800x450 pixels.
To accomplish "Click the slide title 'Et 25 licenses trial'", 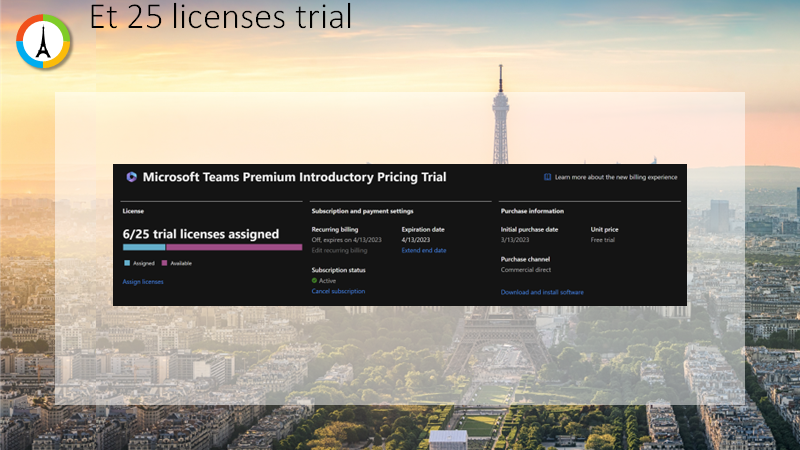I will 220,16.
